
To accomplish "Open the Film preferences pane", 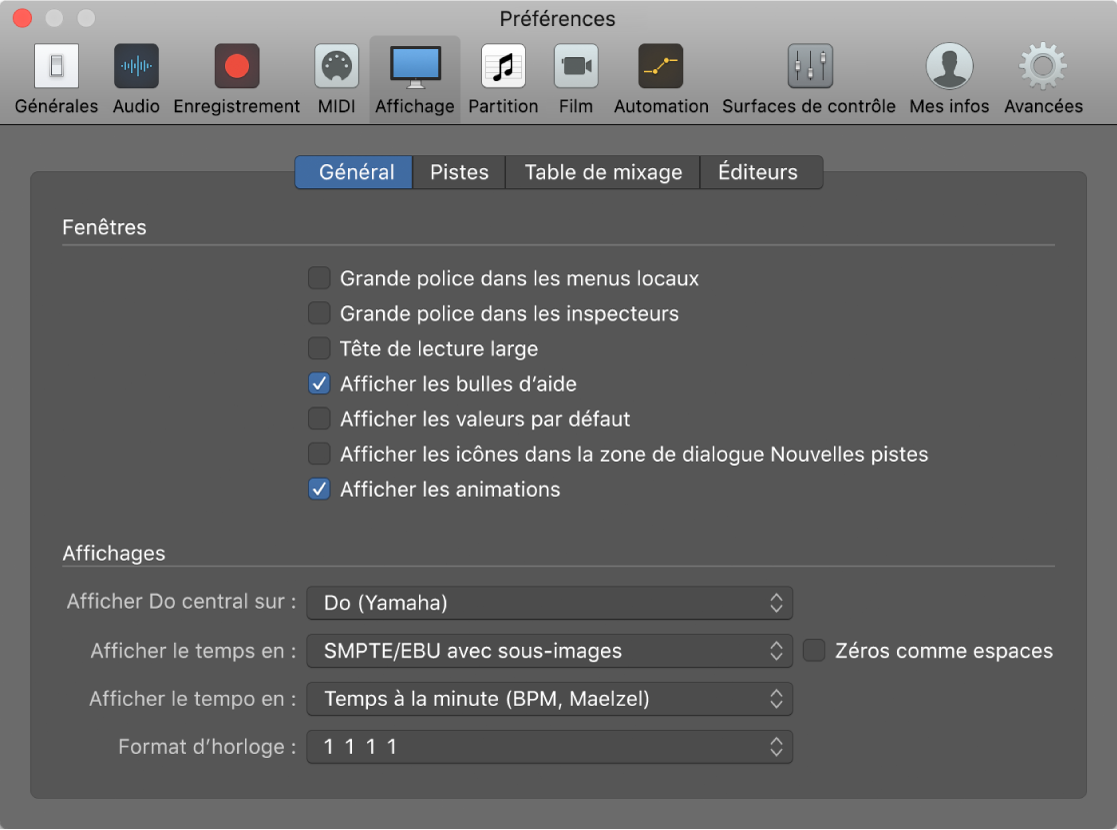I will tap(576, 80).
